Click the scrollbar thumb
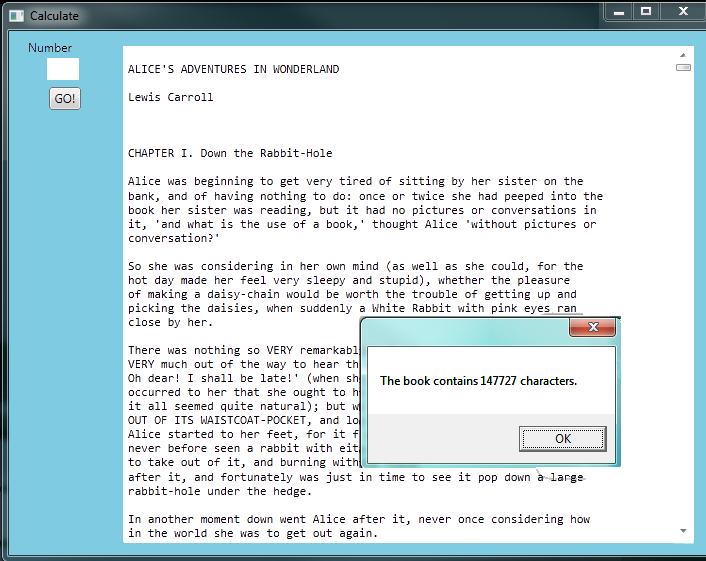 coord(683,68)
